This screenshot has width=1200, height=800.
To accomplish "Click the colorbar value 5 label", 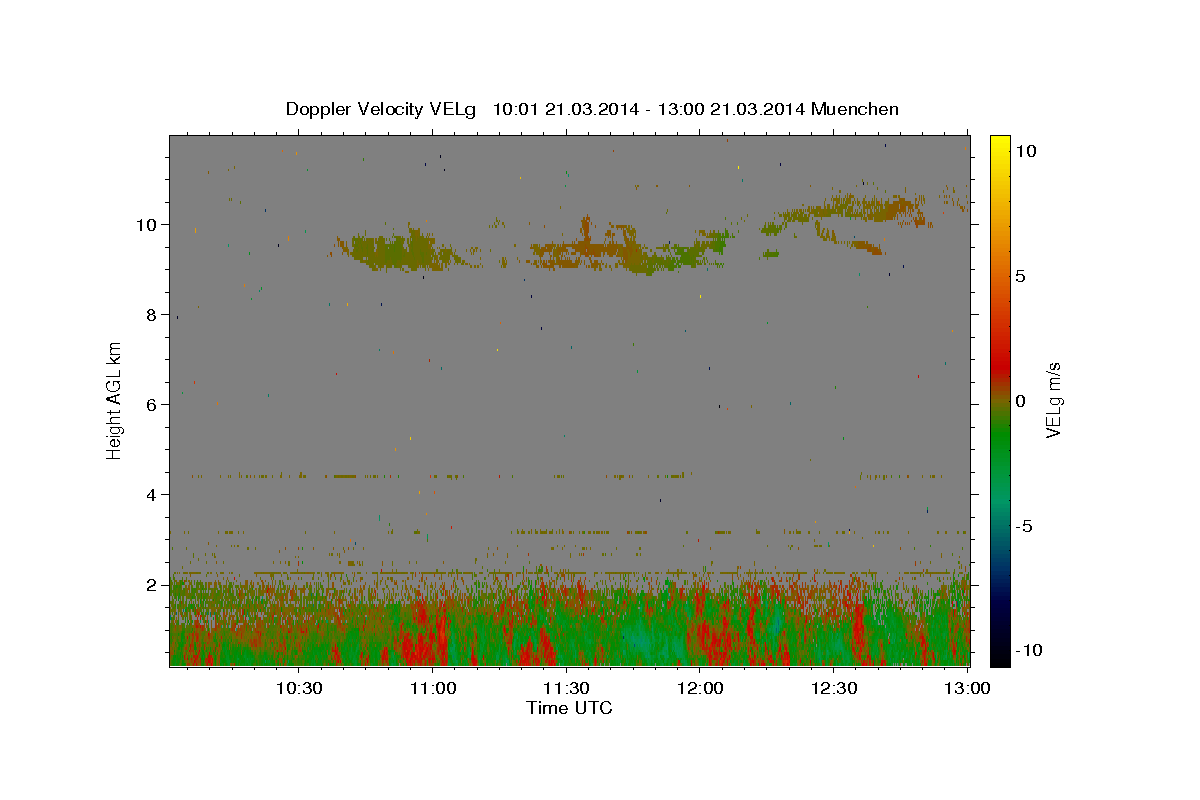I will coord(1020,276).
